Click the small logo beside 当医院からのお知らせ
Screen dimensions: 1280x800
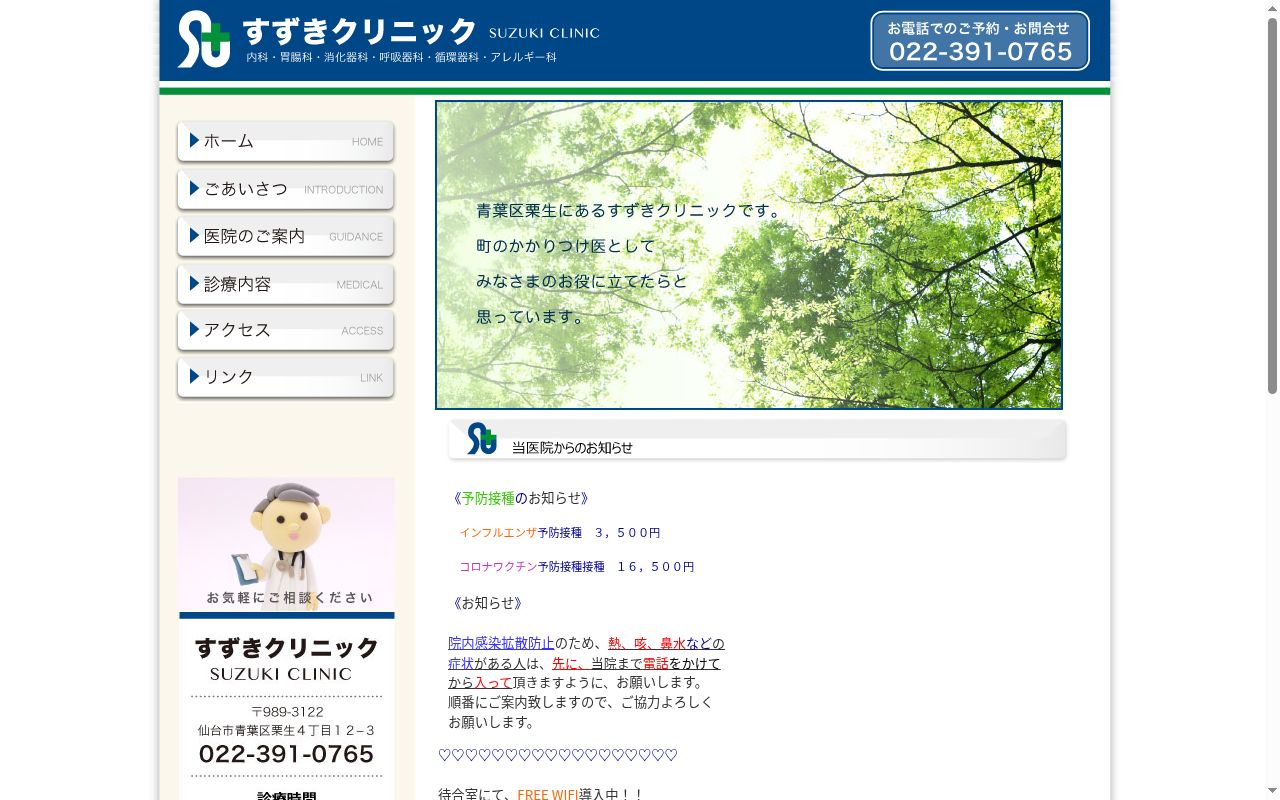pos(482,438)
